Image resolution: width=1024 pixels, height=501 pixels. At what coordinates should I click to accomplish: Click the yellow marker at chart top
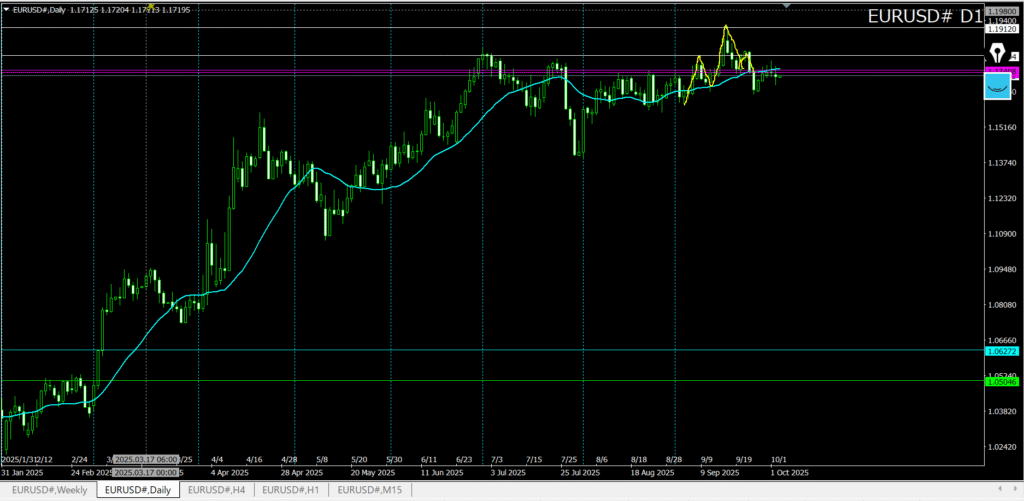[x=150, y=6]
